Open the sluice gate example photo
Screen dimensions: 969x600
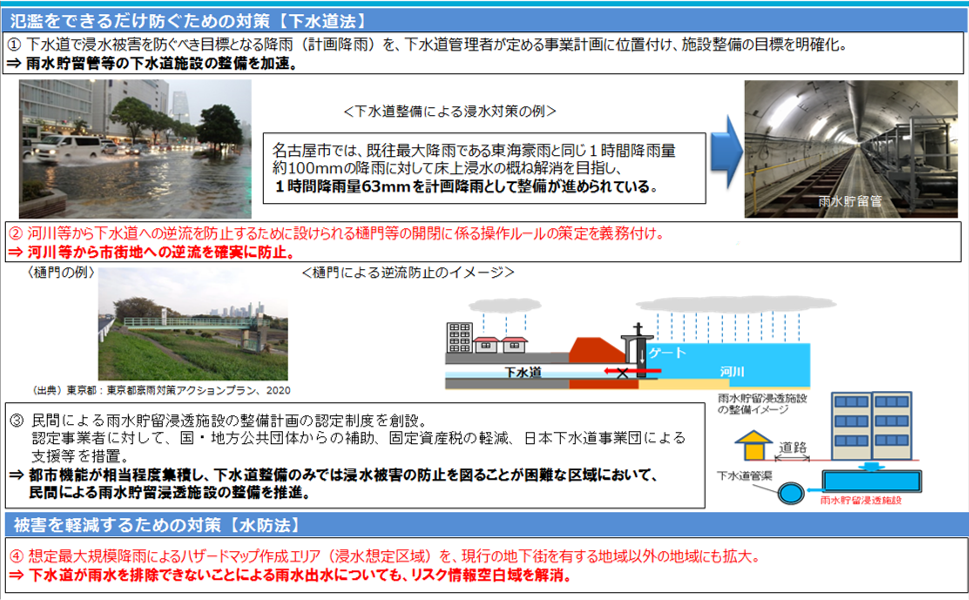pos(193,324)
